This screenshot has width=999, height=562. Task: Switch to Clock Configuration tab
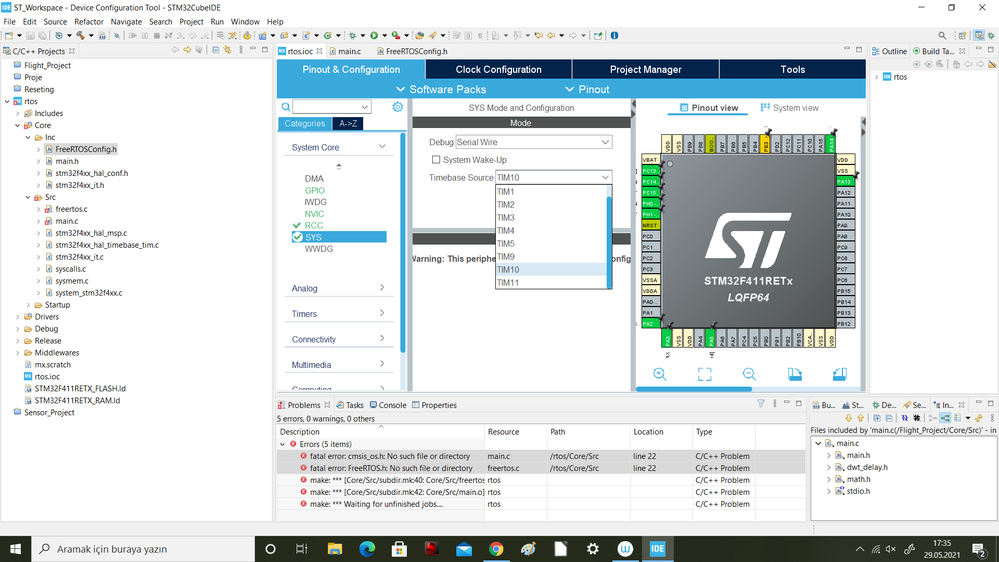click(498, 69)
